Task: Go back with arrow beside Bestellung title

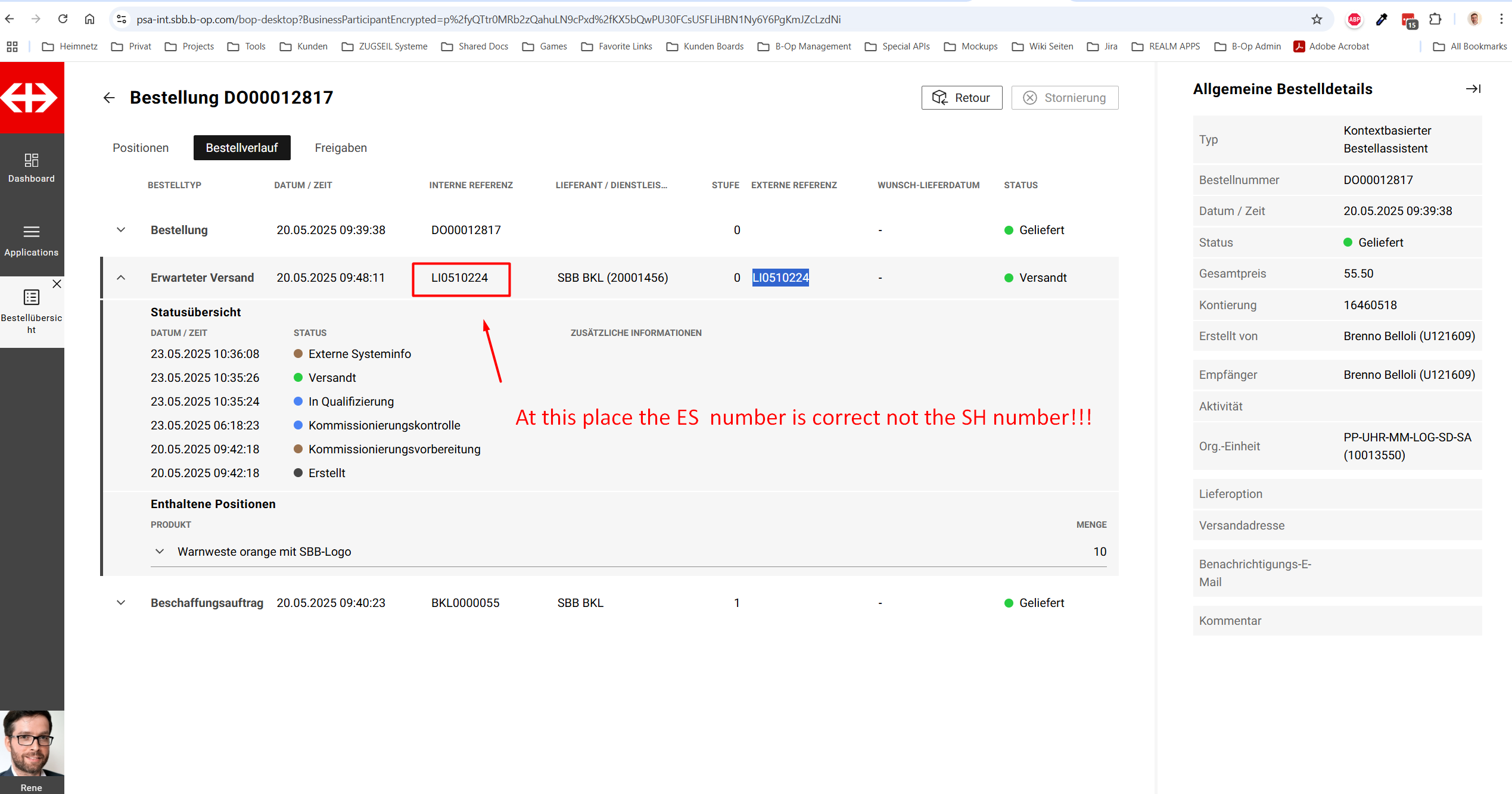Action: tap(108, 98)
